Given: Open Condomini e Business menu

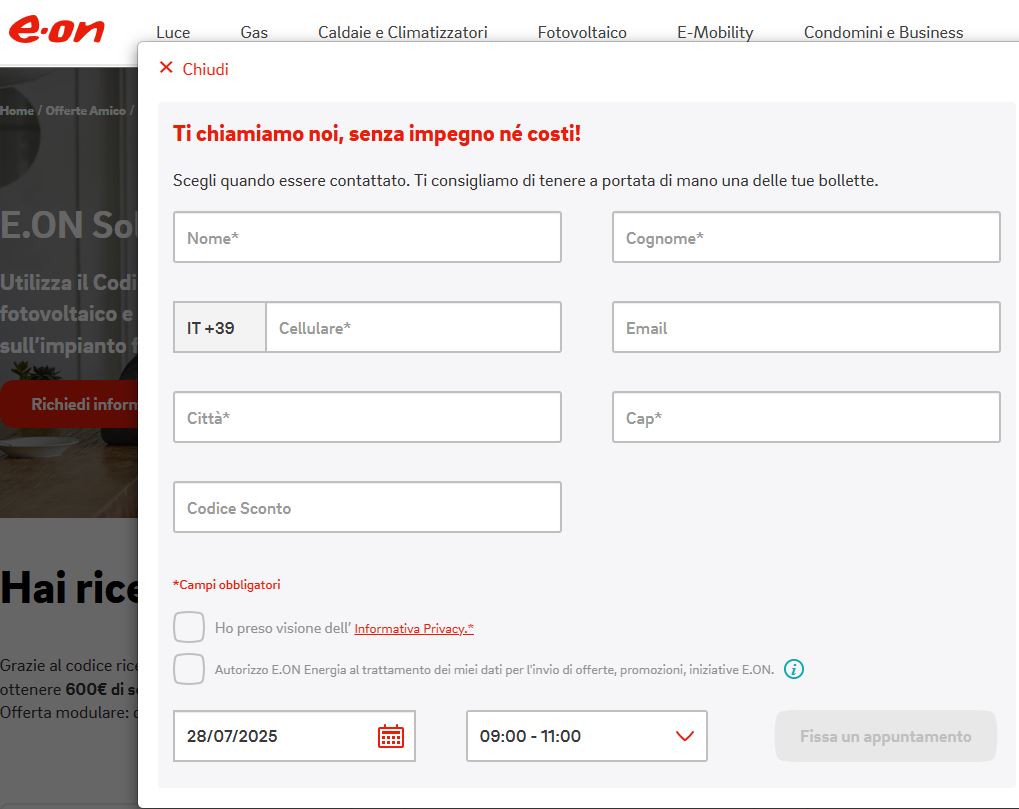Looking at the screenshot, I should 884,32.
